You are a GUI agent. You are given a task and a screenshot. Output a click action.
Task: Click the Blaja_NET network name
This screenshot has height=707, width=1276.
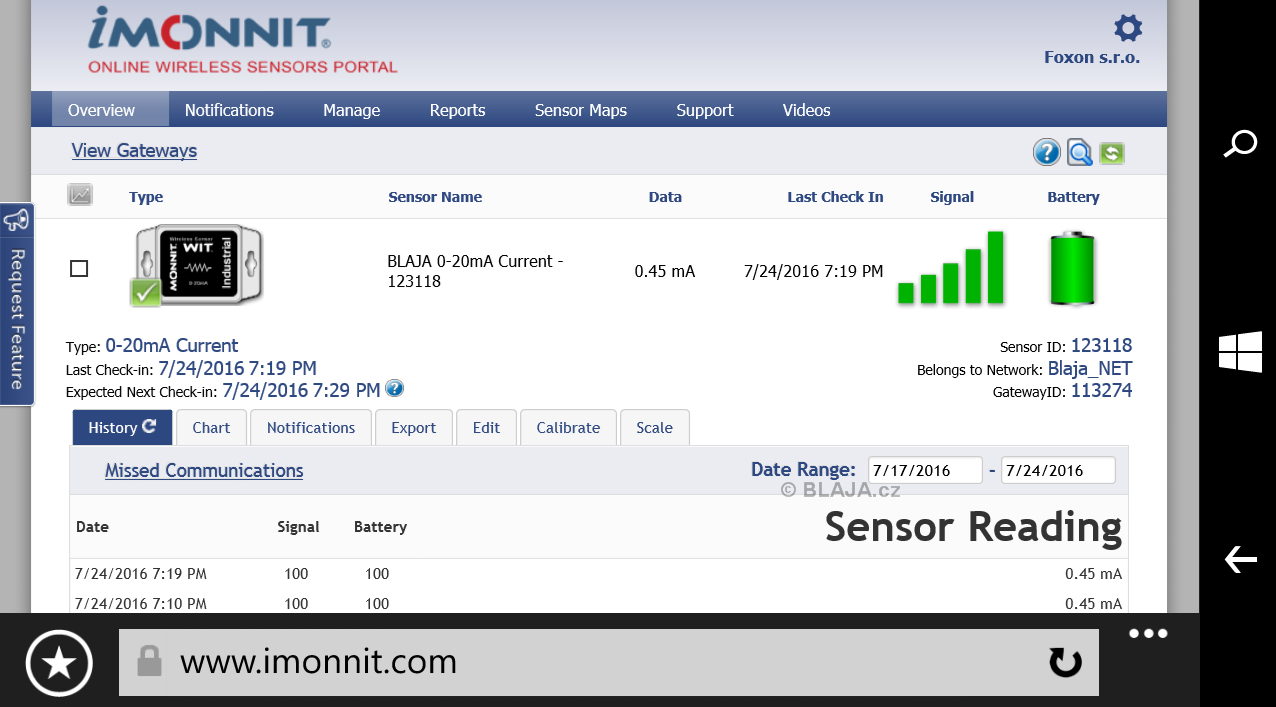1090,369
